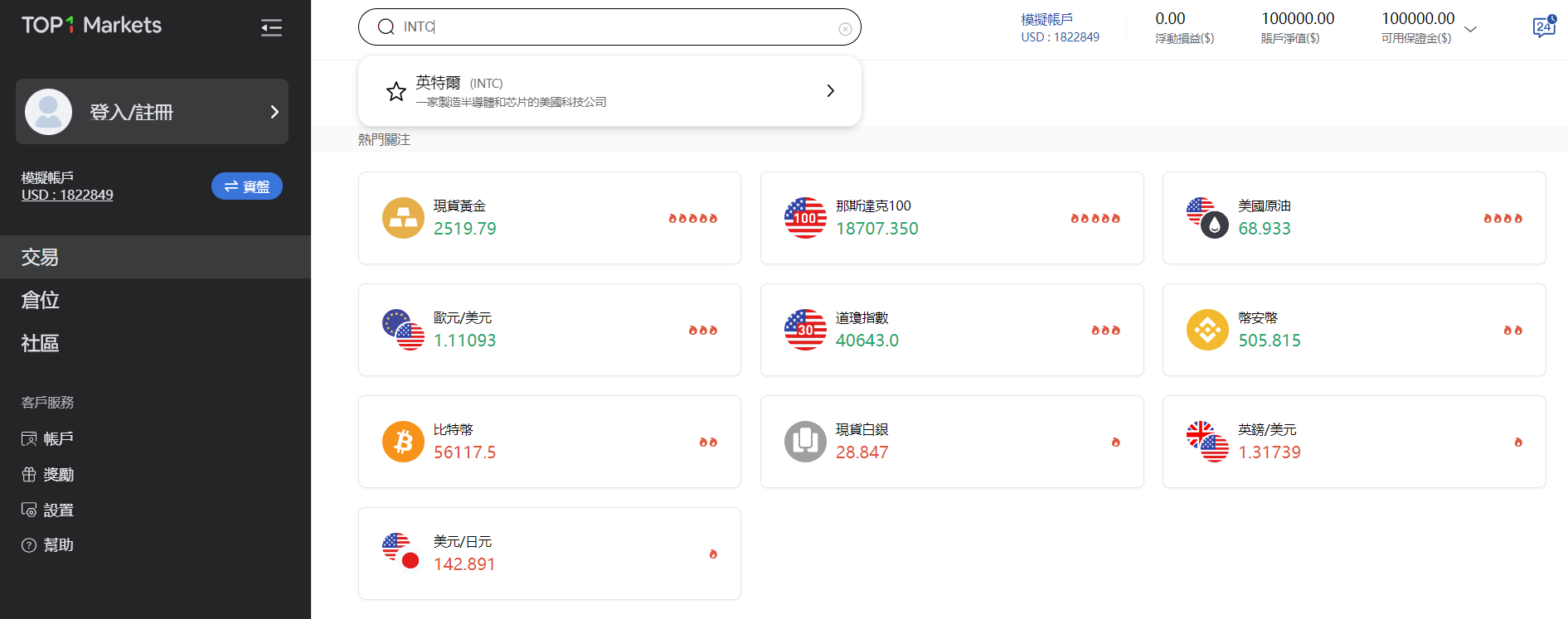The width and height of the screenshot is (1568, 619).
Task: Click the 美國原油 oil icon
Action: coord(1207,218)
